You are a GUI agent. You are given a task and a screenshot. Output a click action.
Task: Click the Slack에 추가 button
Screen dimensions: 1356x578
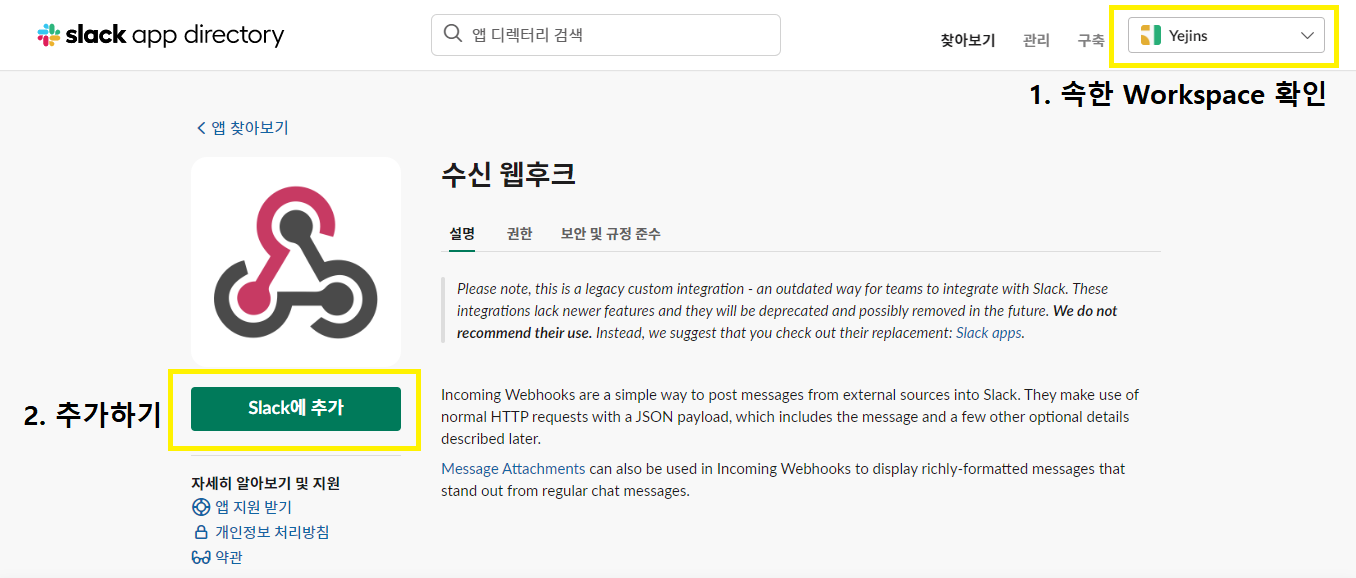point(296,408)
